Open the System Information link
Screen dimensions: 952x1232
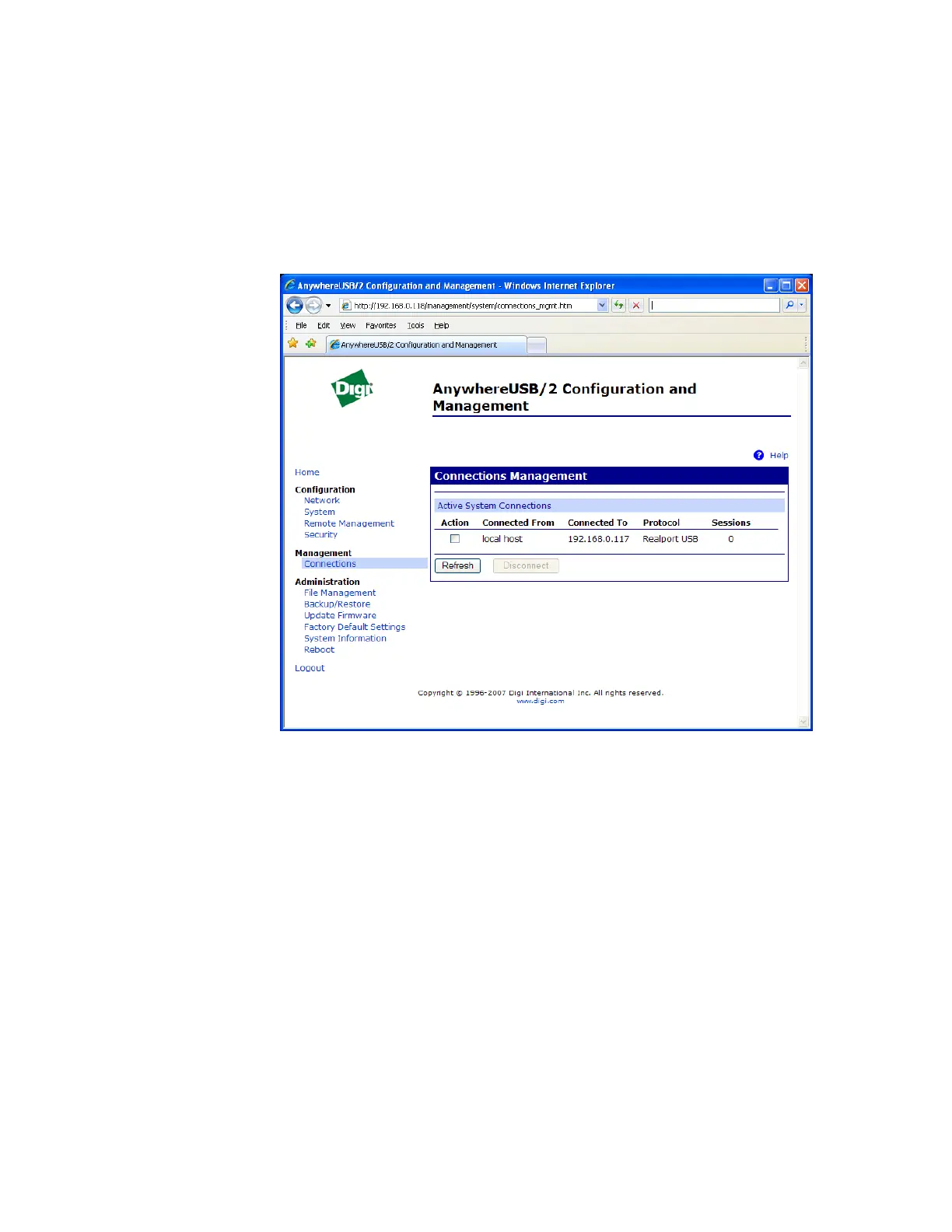point(345,639)
